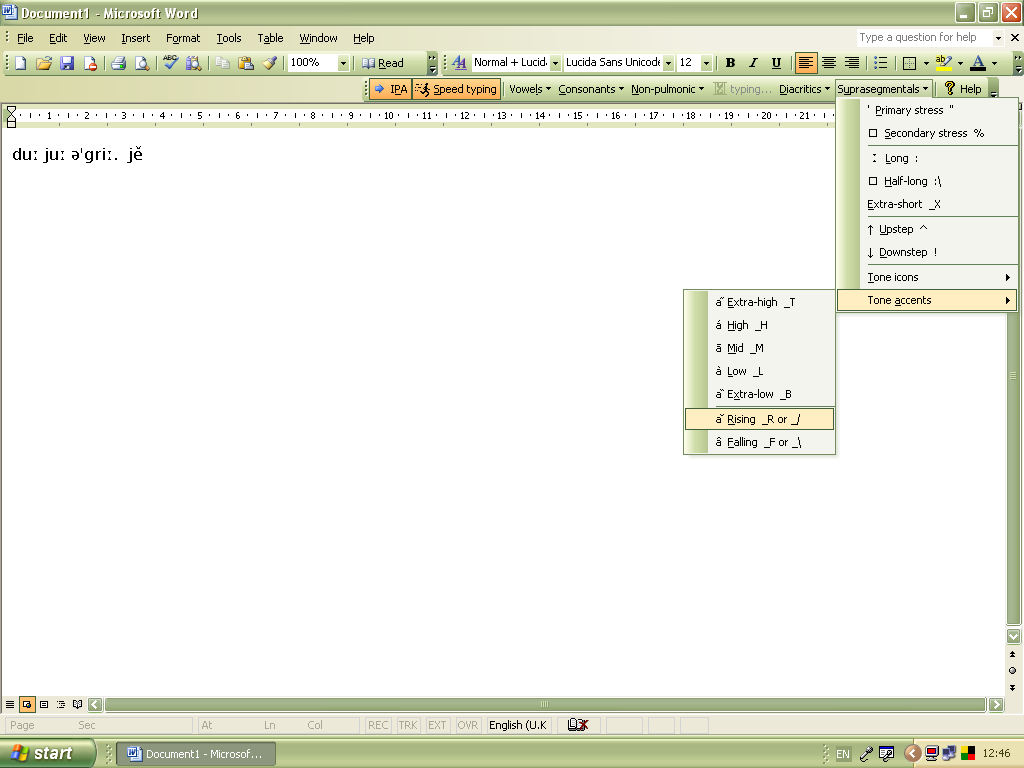Click the Print icon
Screen dimensions: 1024x768
click(117, 62)
